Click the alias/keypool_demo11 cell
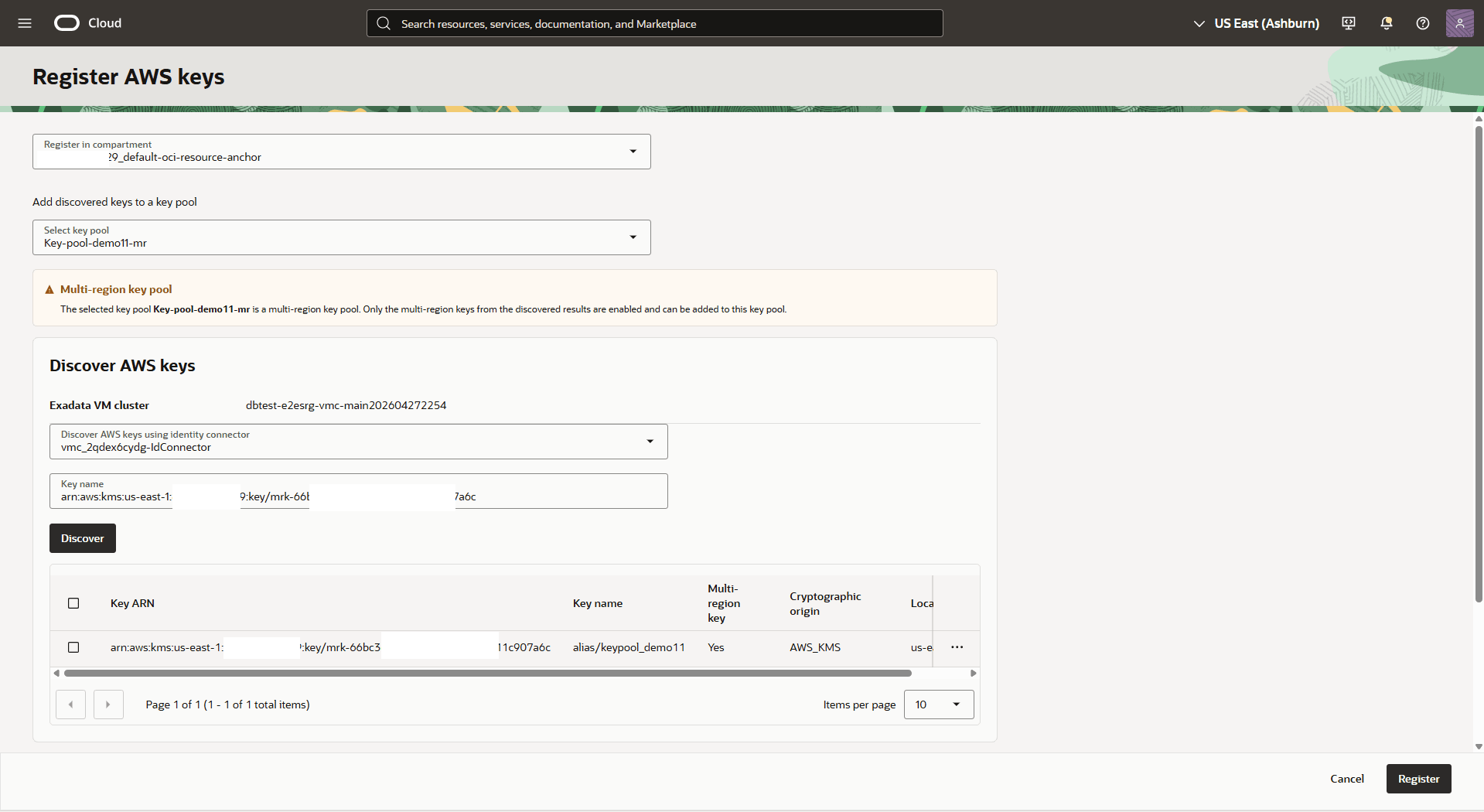 (629, 647)
